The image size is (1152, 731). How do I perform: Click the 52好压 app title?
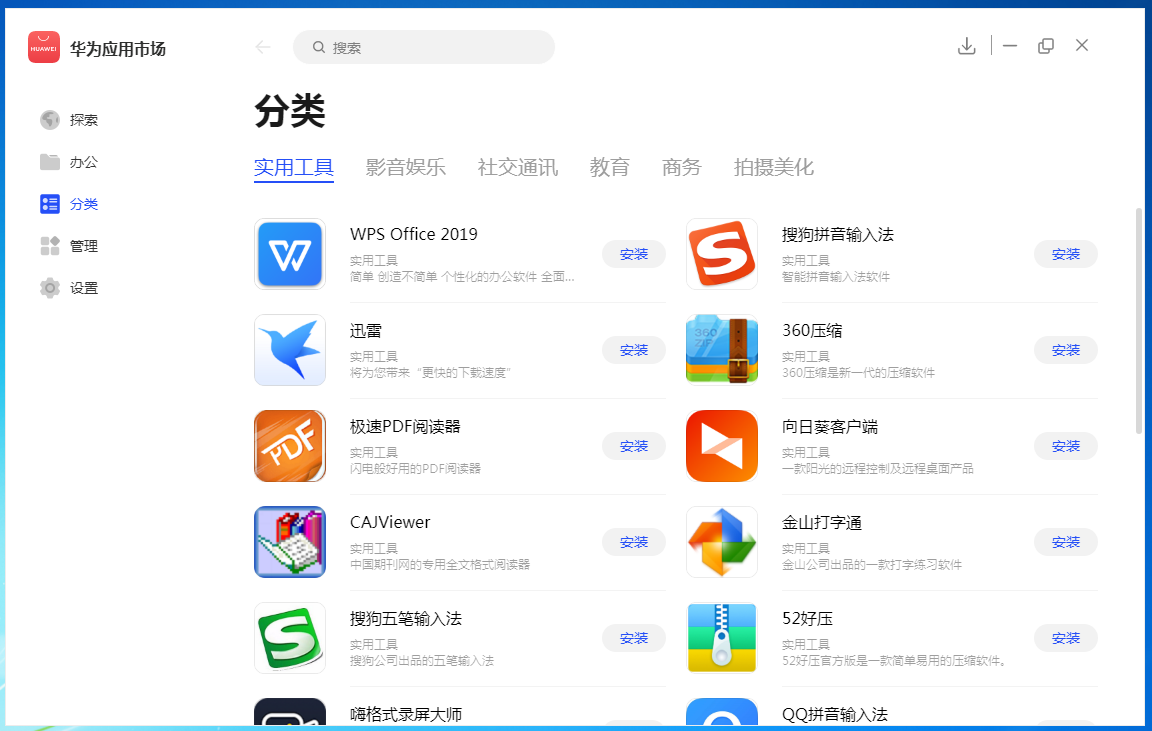pos(807,619)
